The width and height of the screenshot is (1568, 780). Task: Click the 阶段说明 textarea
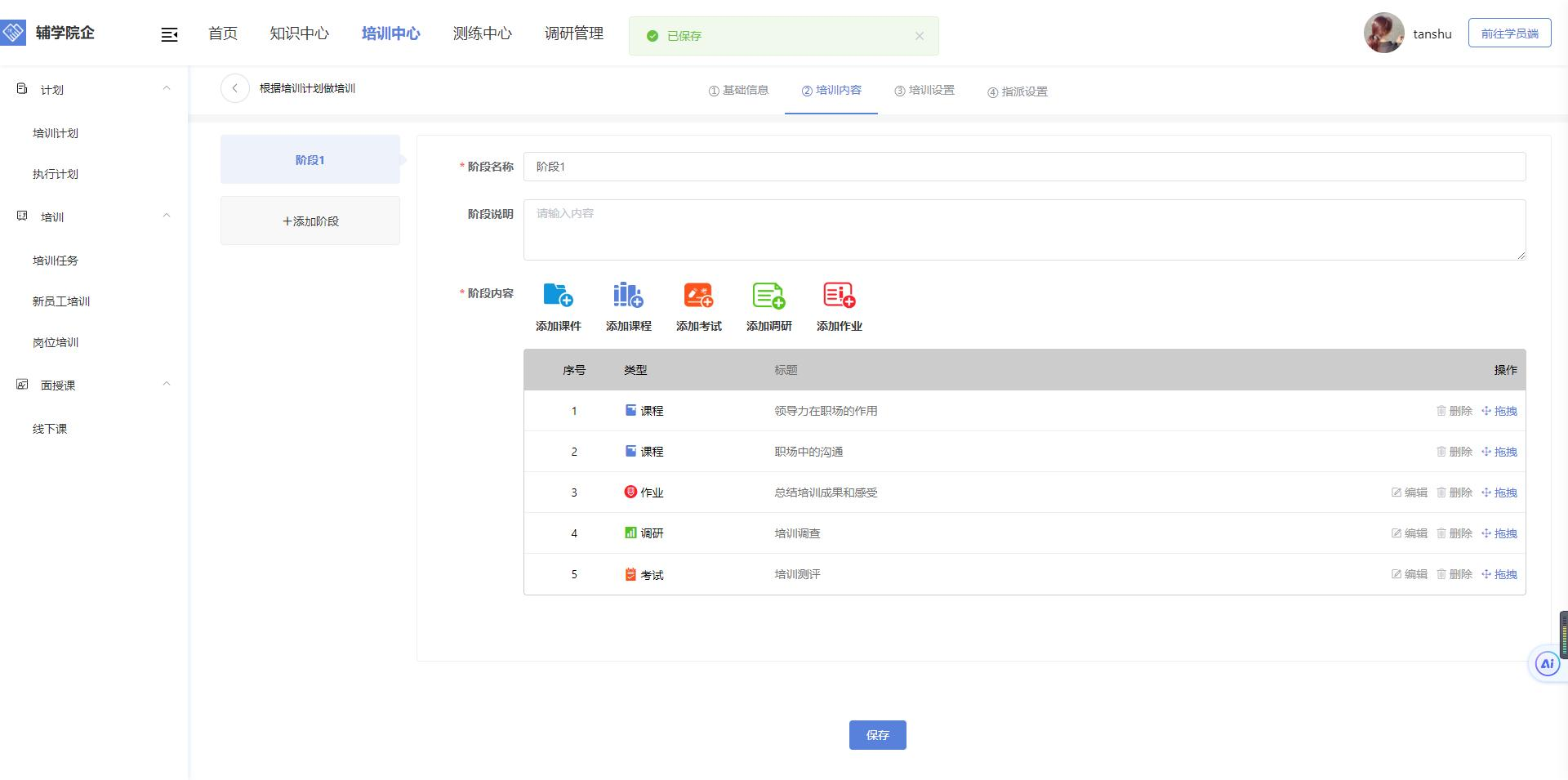1024,230
